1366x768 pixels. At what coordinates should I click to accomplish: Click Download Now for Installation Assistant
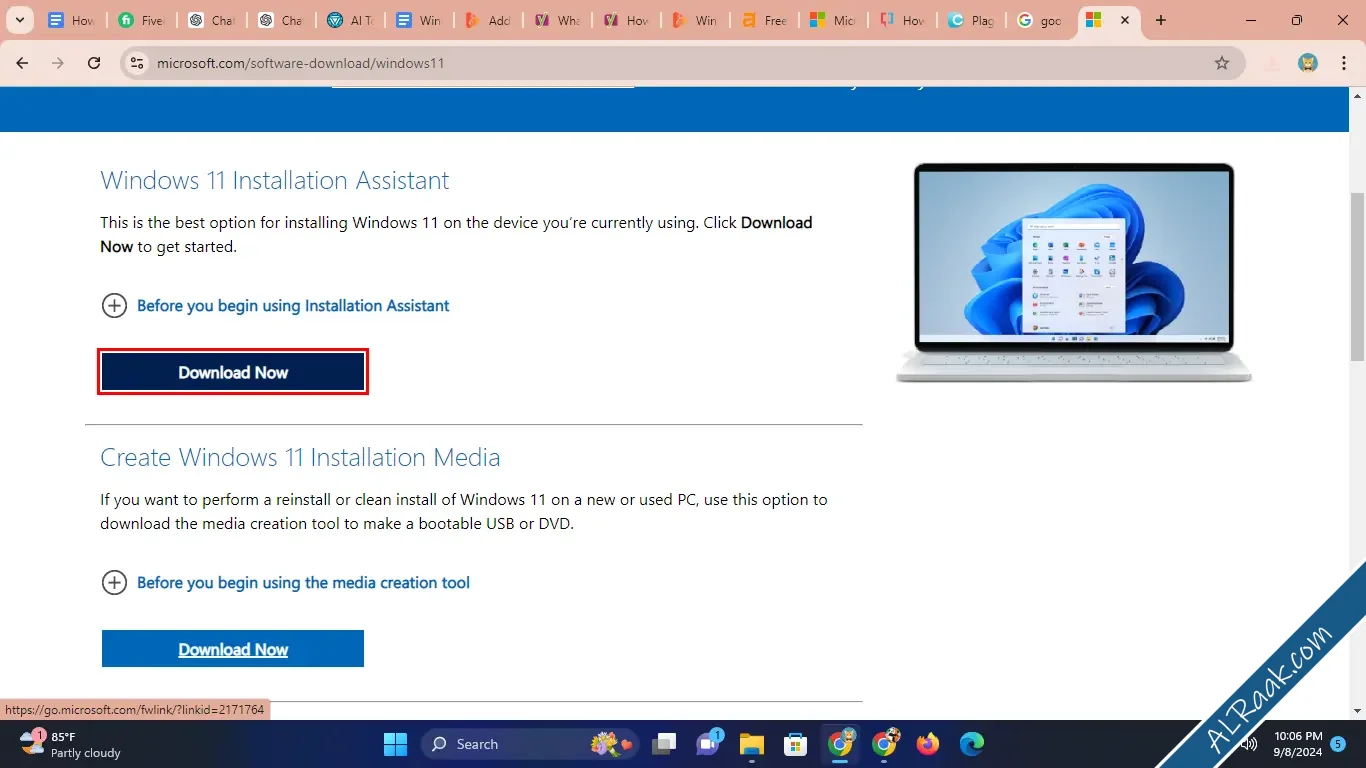(x=233, y=372)
